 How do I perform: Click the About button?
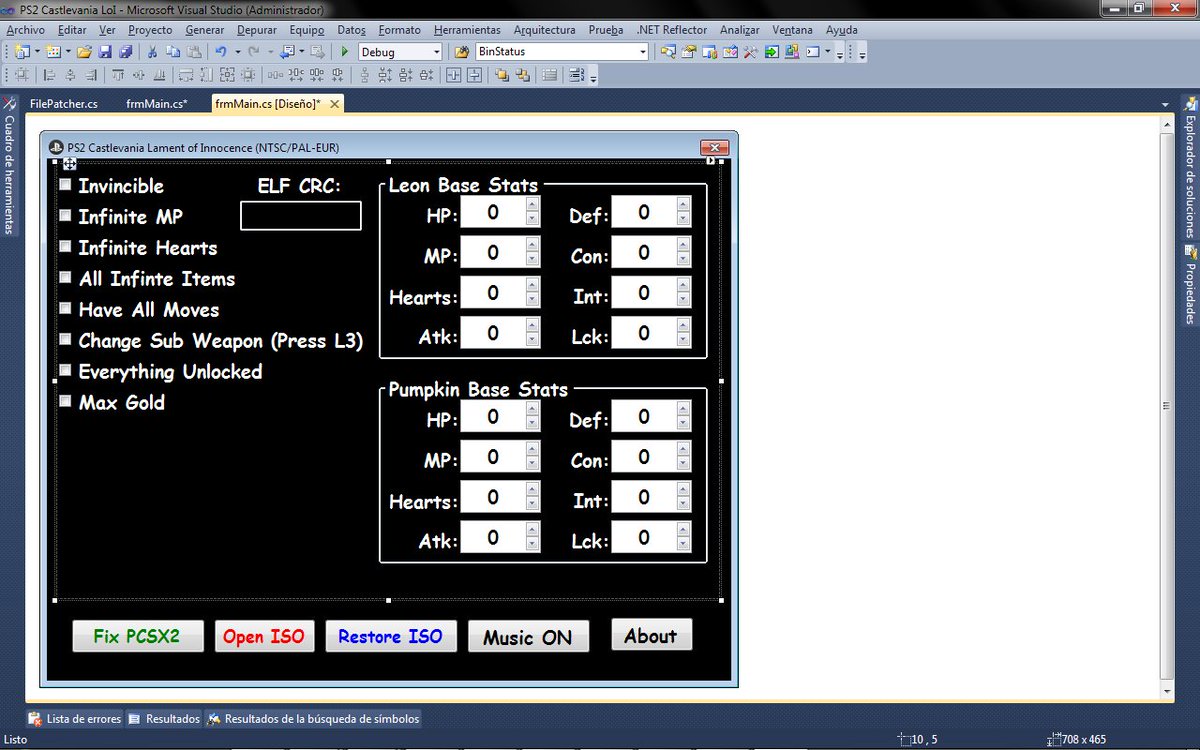coord(651,635)
